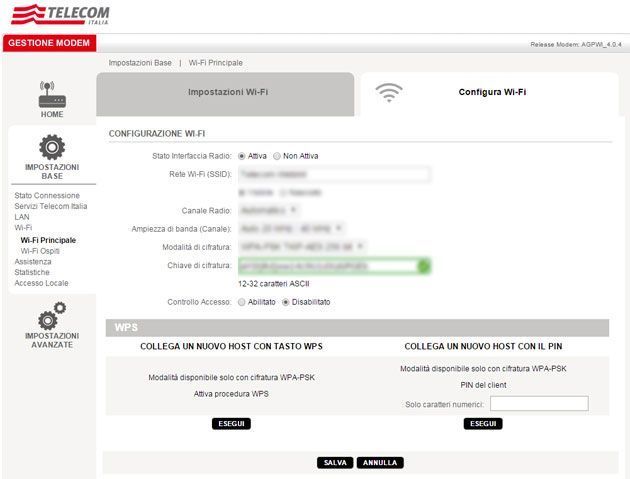Click ESEGUI under the WPS button section
This screenshot has height=479, width=630.
pyautogui.click(x=231, y=424)
